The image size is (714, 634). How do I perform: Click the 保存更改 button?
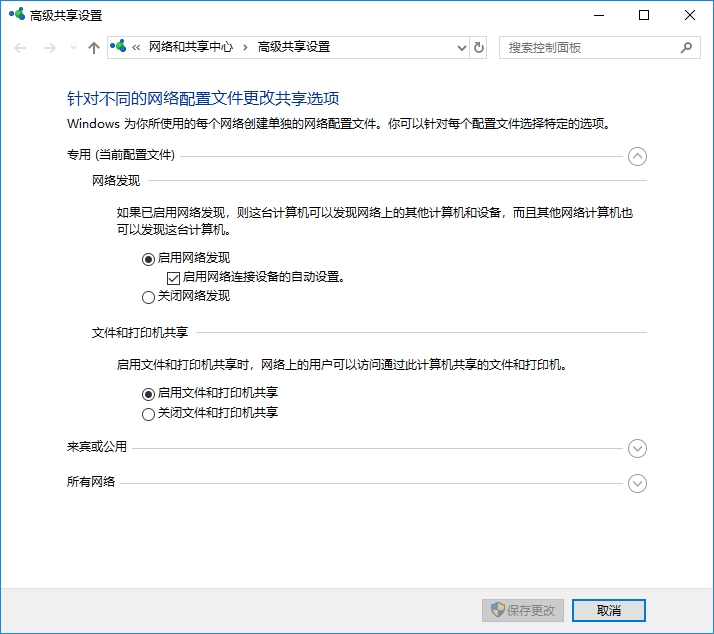coord(523,610)
